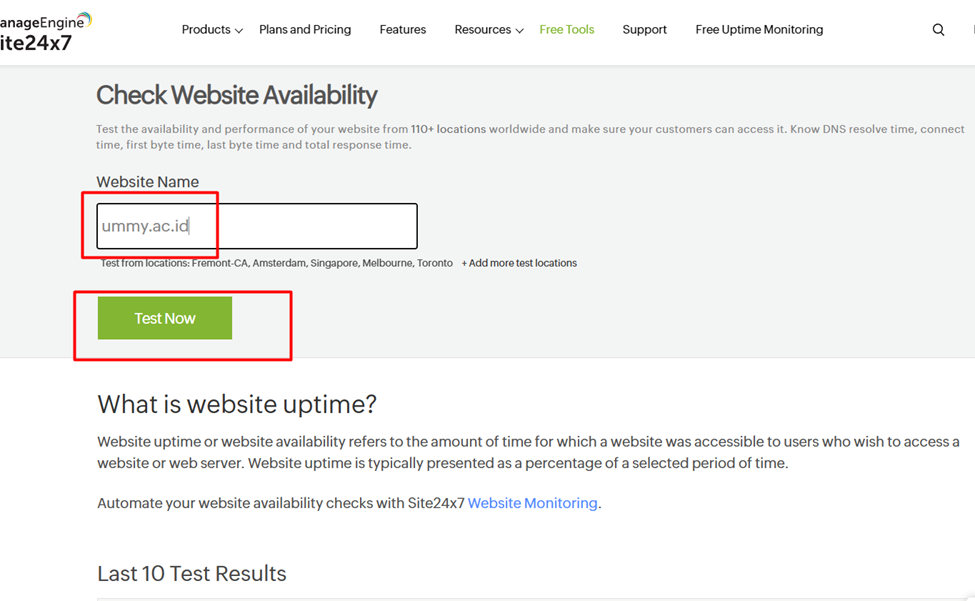Click the ManageEngine Site24x7 logo
This screenshot has height=601, width=975.
tap(45, 32)
